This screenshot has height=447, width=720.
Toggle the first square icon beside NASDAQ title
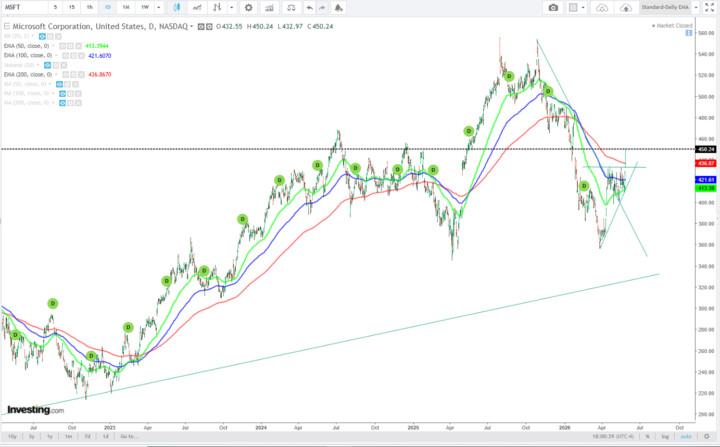[201, 27]
